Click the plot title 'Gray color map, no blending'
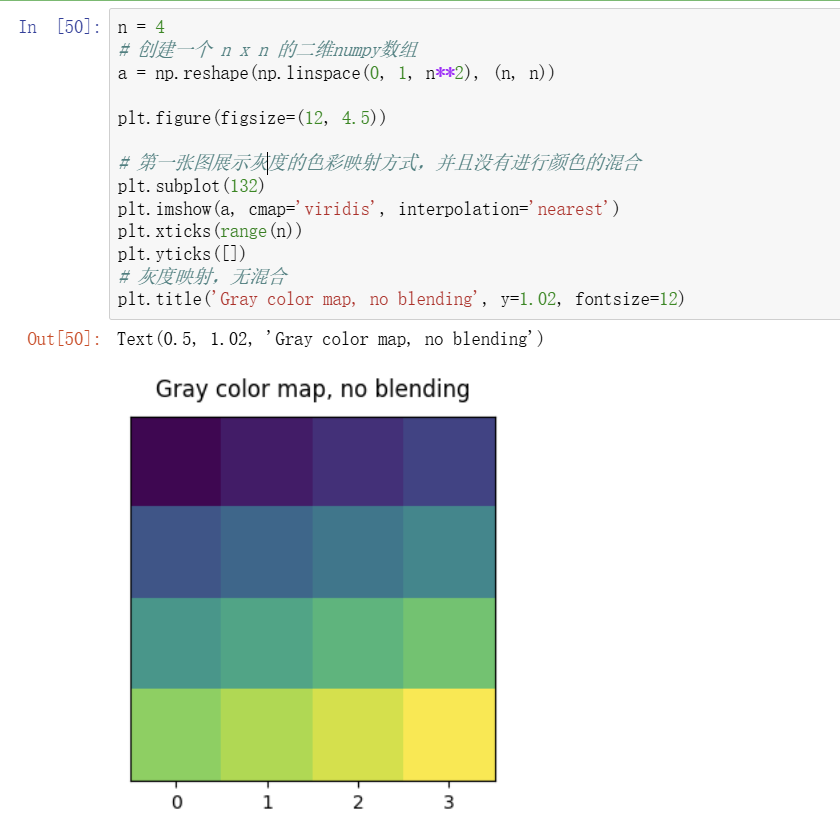This screenshot has height=814, width=840. pos(313,389)
